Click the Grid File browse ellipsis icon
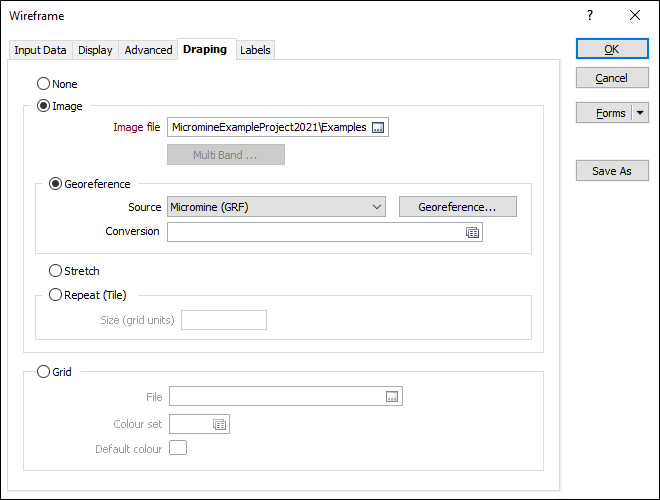660x500 pixels. (x=392, y=397)
